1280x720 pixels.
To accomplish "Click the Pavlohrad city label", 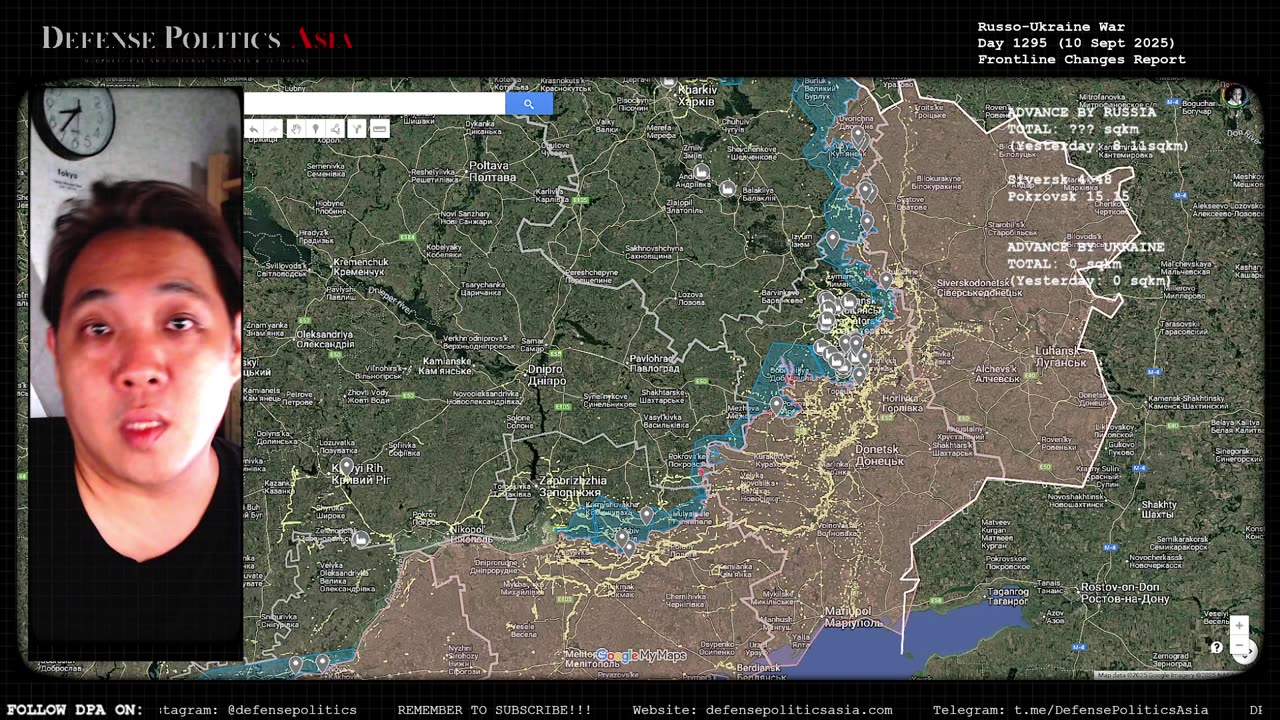I will pos(654,363).
